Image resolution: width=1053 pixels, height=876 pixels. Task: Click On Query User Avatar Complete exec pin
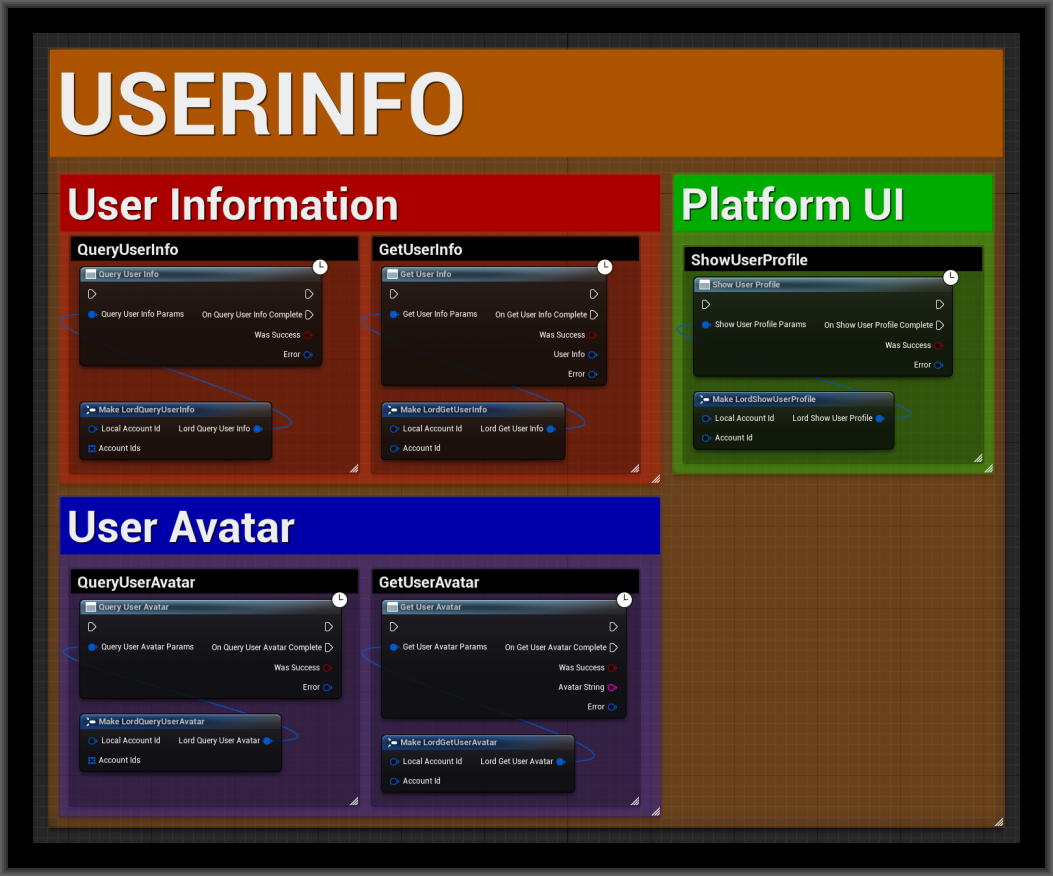(x=329, y=648)
